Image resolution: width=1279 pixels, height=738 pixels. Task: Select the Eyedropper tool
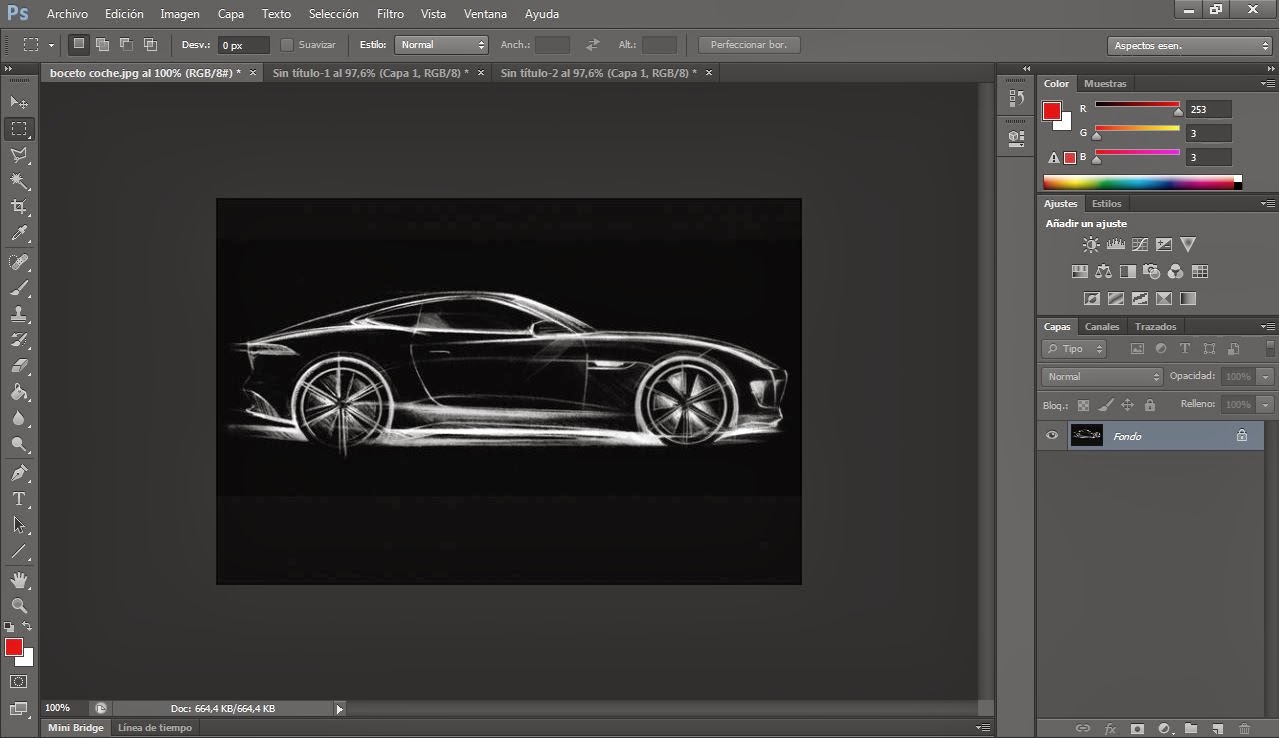[x=19, y=234]
